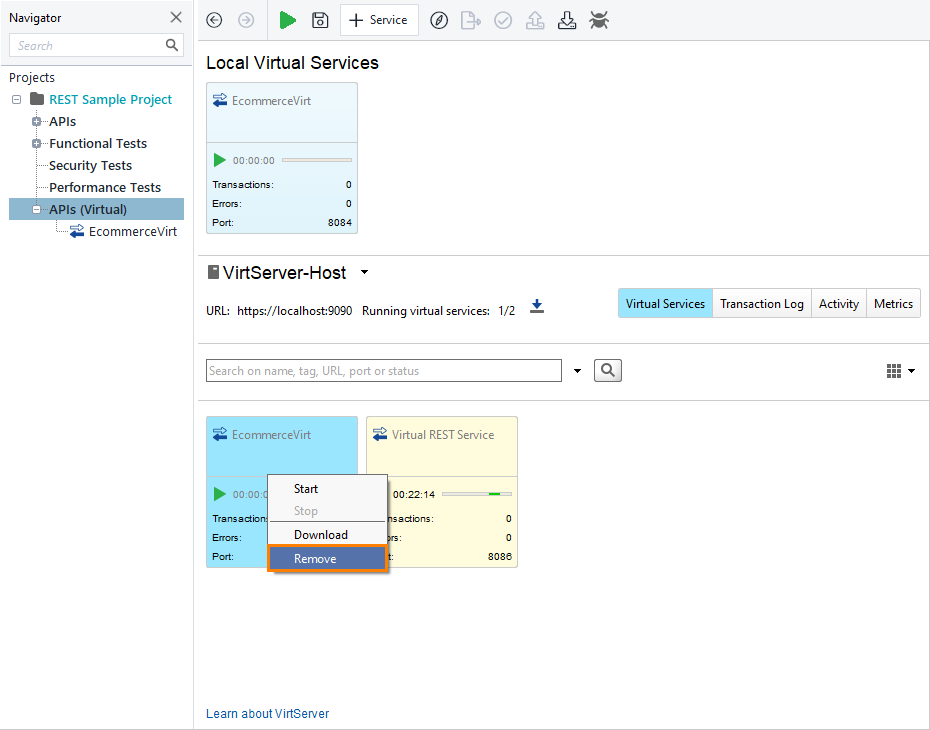This screenshot has width=930, height=730.
Task: Click the export service toolbar icon
Action: pos(470,20)
